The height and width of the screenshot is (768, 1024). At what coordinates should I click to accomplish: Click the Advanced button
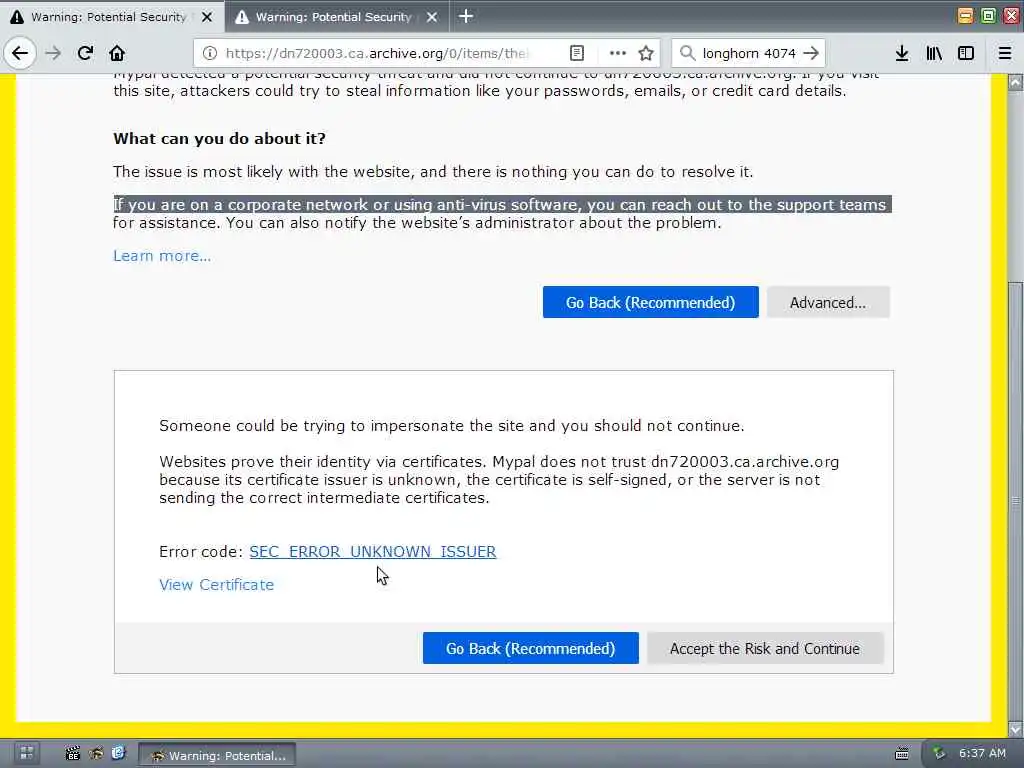(828, 302)
